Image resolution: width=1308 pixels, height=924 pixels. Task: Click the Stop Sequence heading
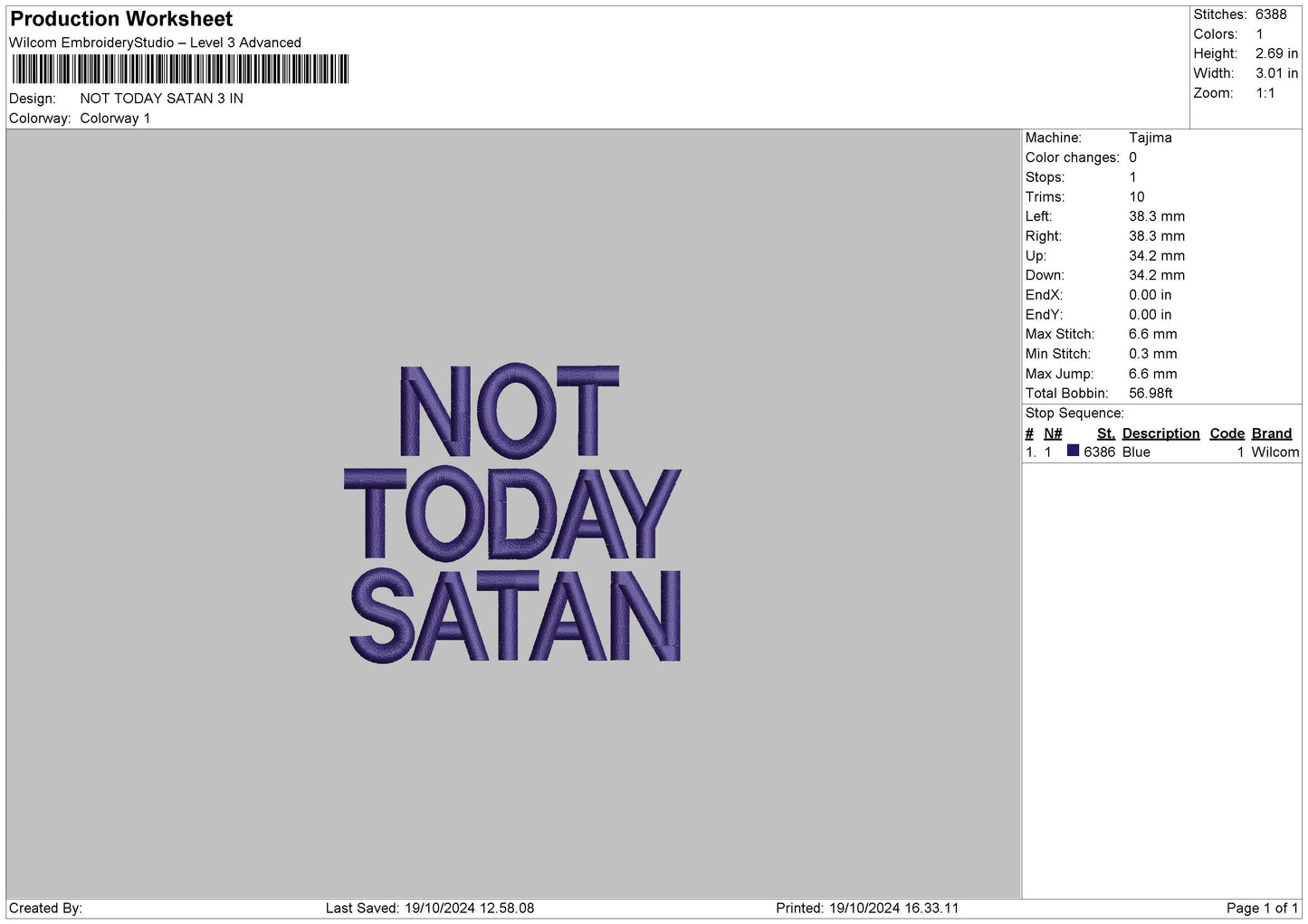pyautogui.click(x=1074, y=414)
